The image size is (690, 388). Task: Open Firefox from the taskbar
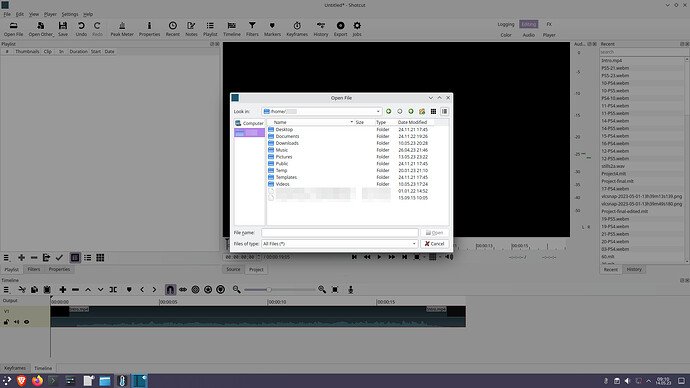pos(37,381)
